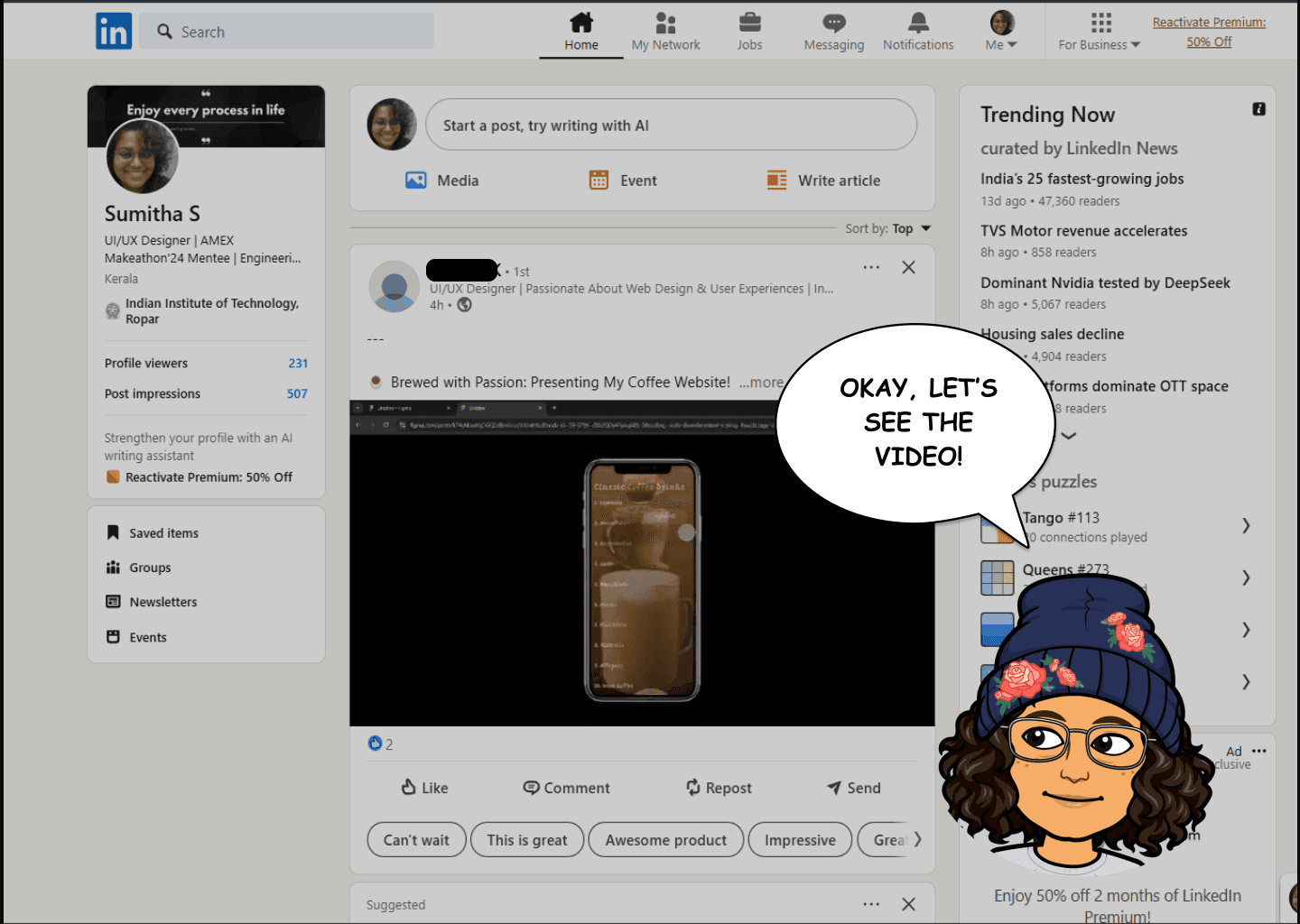
Task: Open the Jobs tab
Action: pyautogui.click(x=749, y=32)
